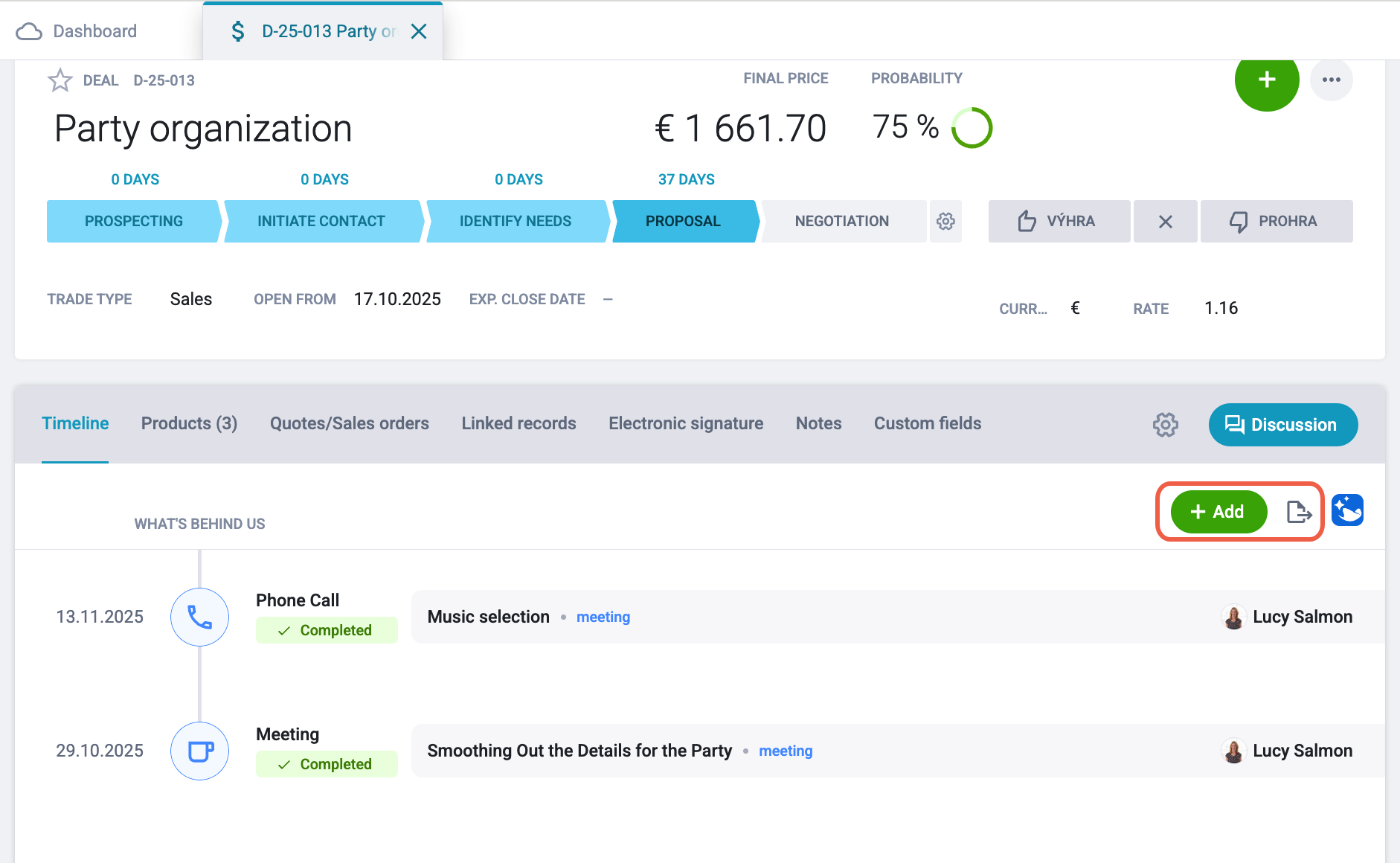Viewport: 1400px width, 863px height.
Task: Move deal to Negotiation stage
Action: pos(842,221)
